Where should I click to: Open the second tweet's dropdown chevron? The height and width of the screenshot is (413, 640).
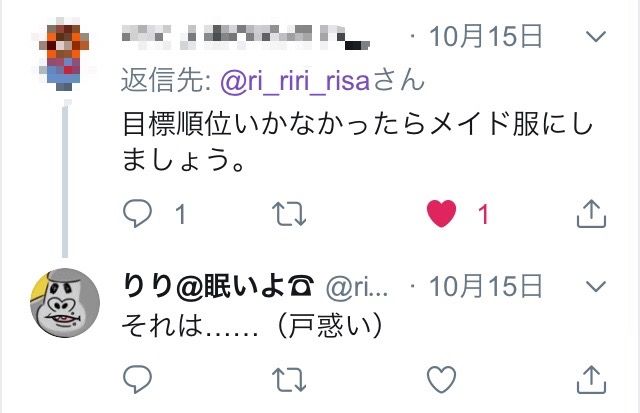click(594, 287)
